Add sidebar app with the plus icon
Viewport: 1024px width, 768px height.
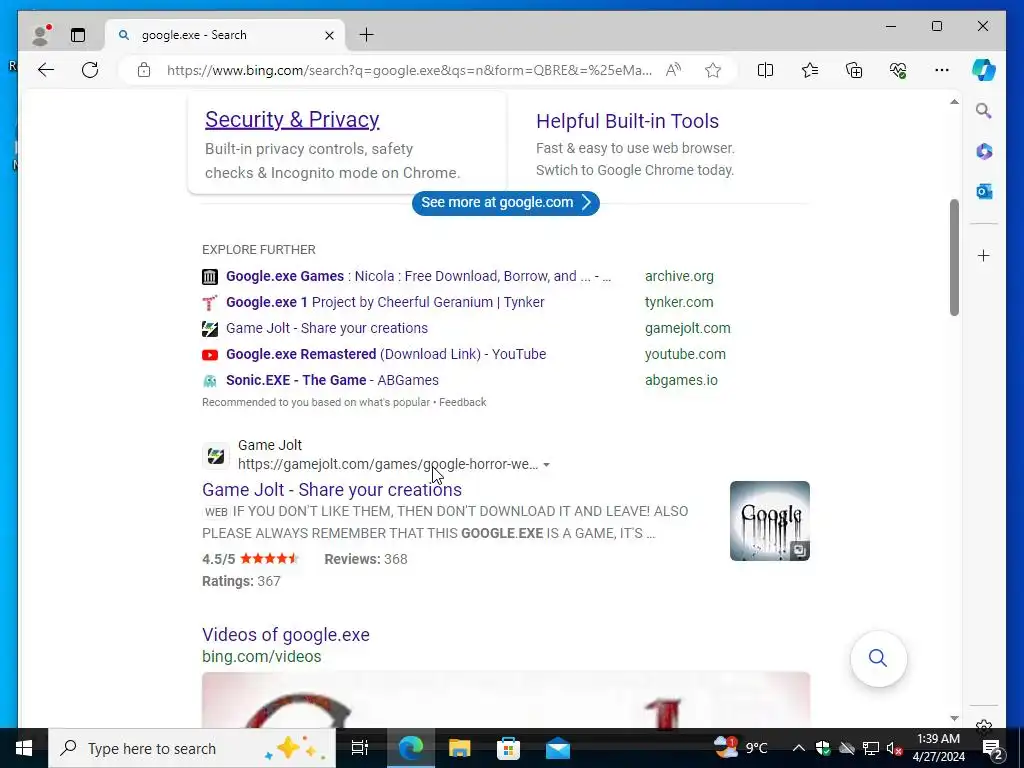click(x=984, y=255)
